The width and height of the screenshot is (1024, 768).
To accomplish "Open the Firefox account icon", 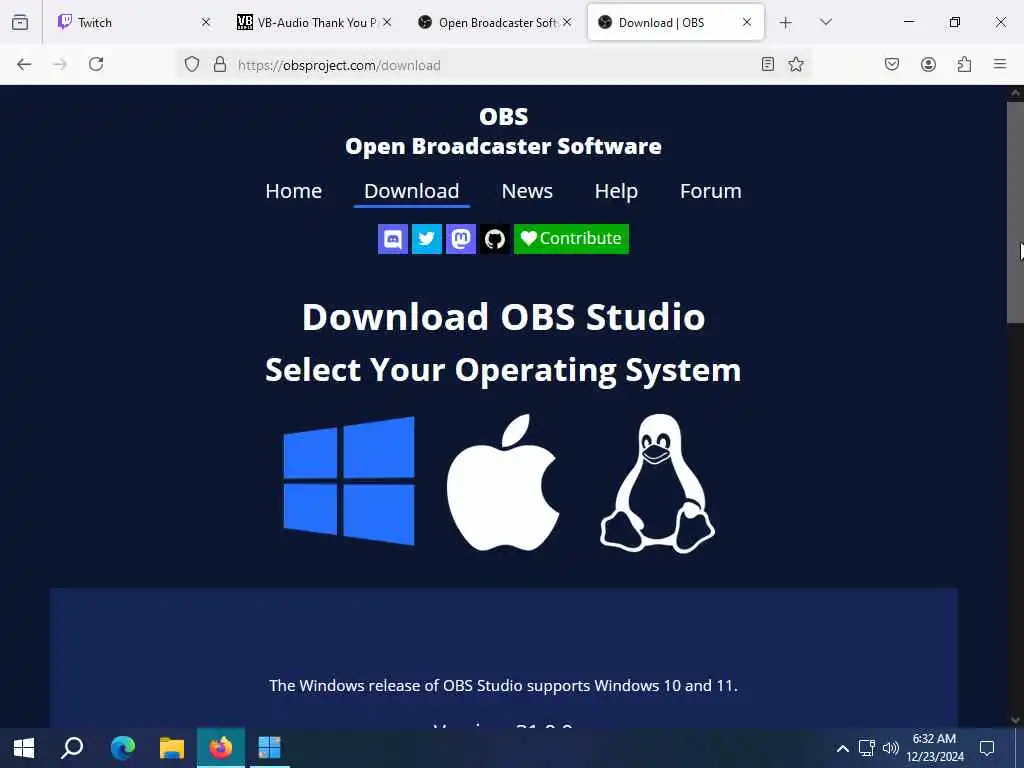I will [x=928, y=64].
